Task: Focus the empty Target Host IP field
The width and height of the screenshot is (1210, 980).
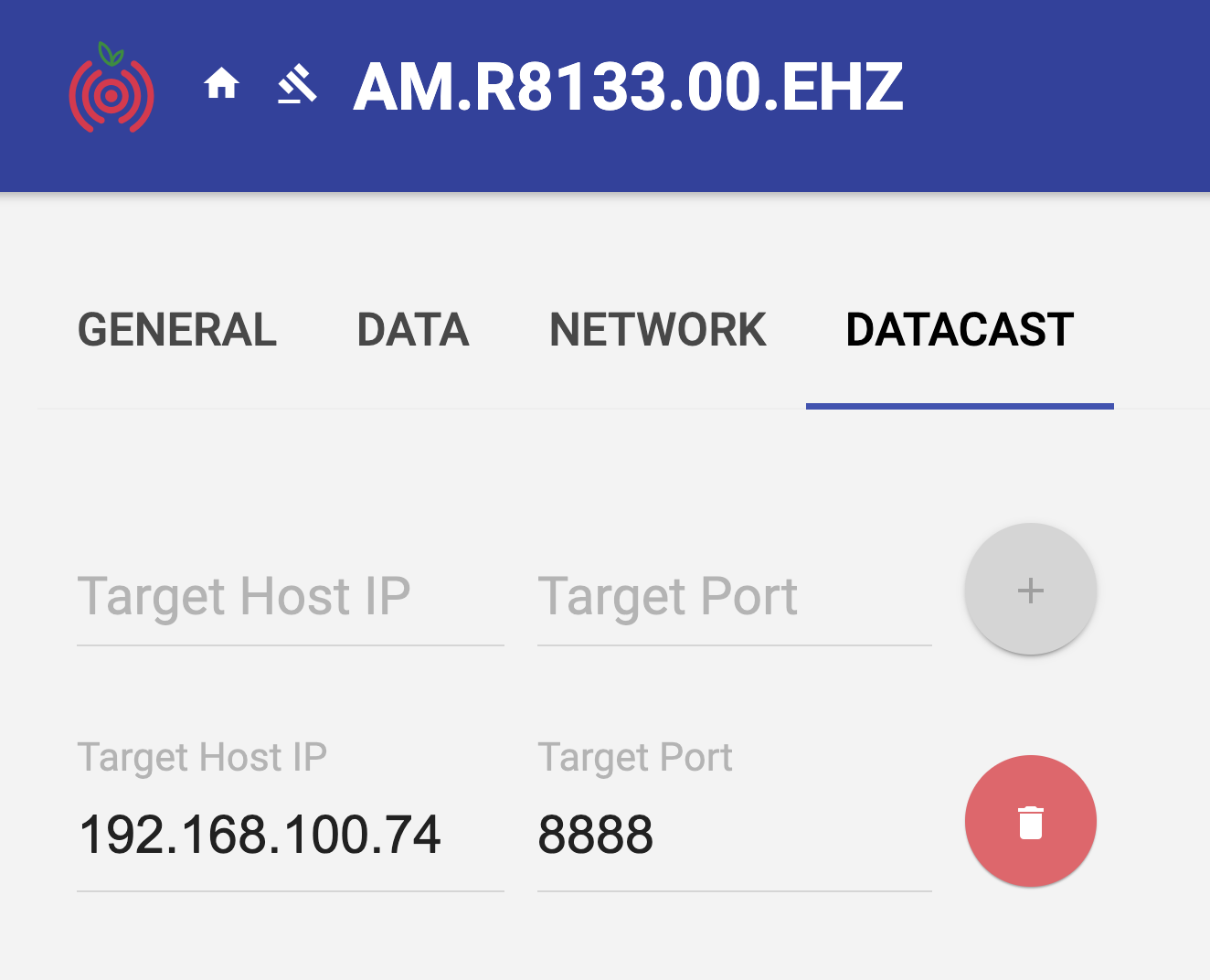Action: (x=290, y=598)
